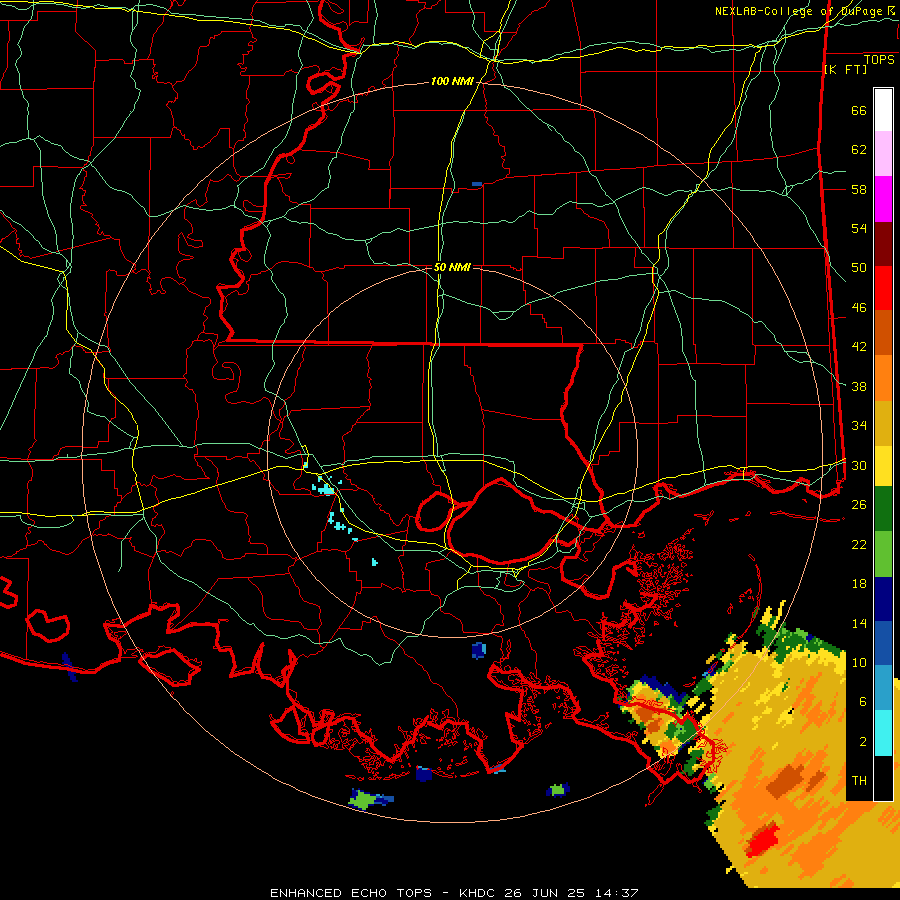Screen dimensions: 900x900
Task: Select the legend value "58"
Action: (x=859, y=189)
